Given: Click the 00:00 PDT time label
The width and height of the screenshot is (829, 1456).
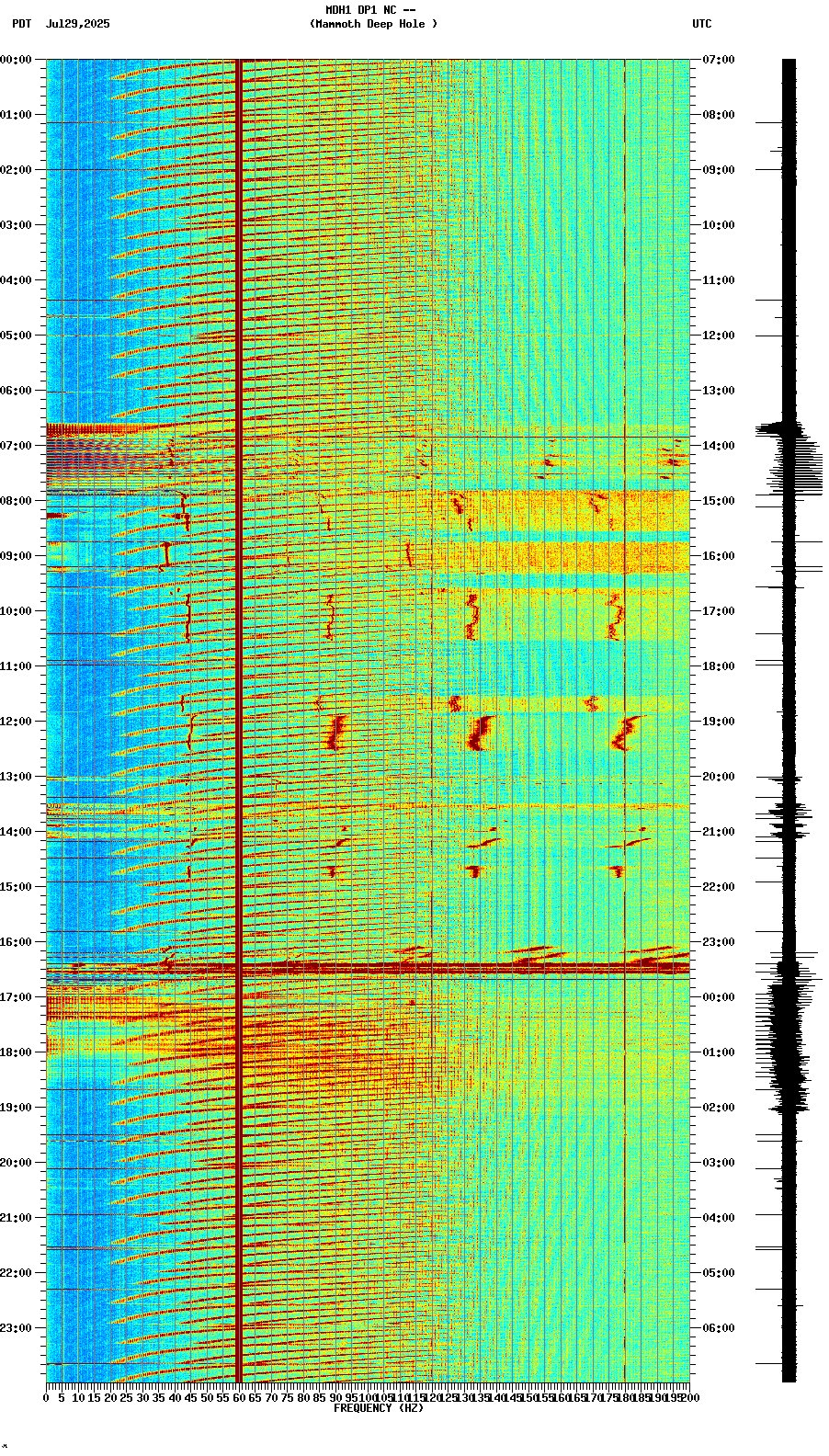Looking at the screenshot, I should point(16,60).
